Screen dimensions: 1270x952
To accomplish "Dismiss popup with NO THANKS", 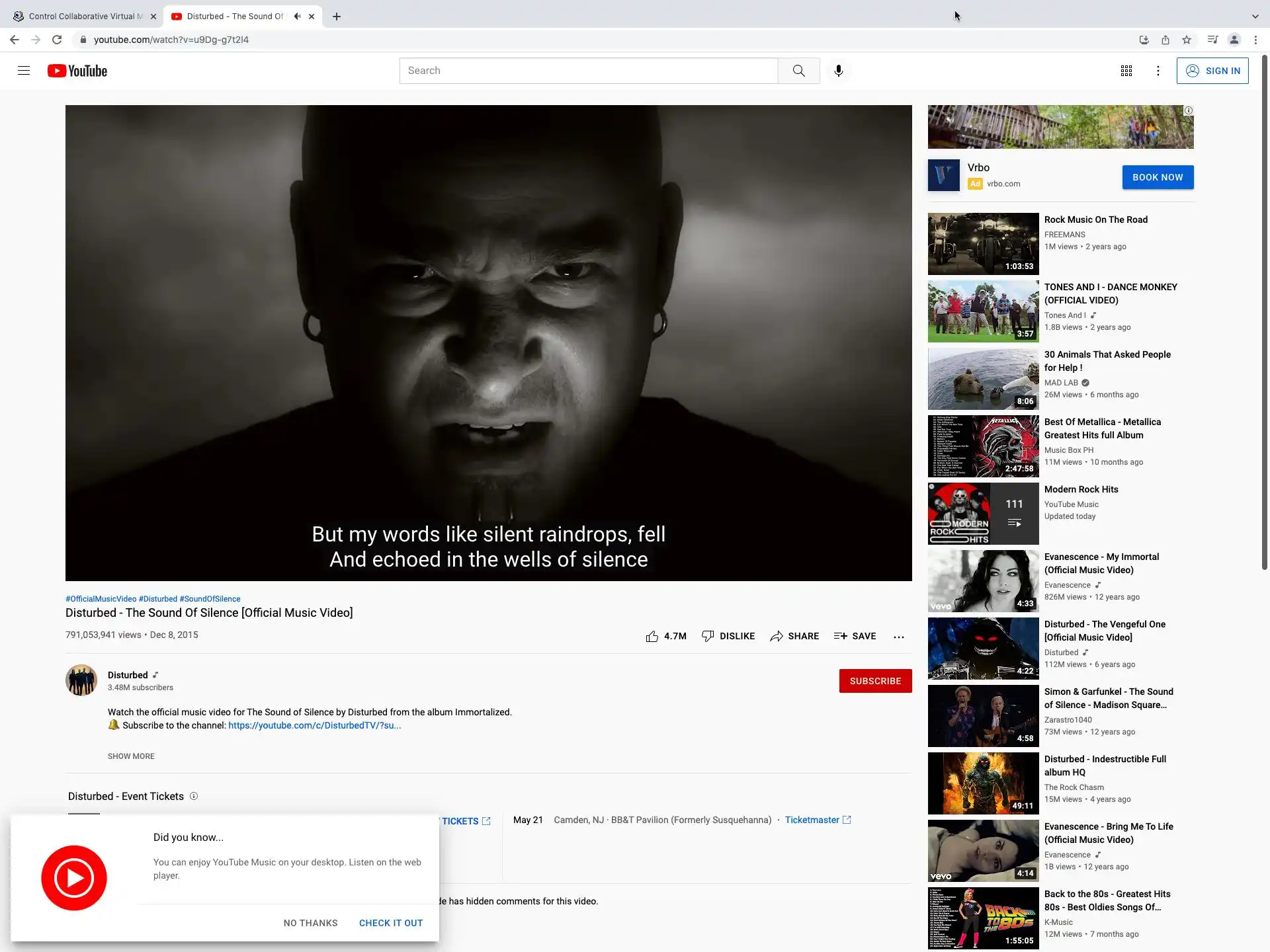I will pos(310,923).
